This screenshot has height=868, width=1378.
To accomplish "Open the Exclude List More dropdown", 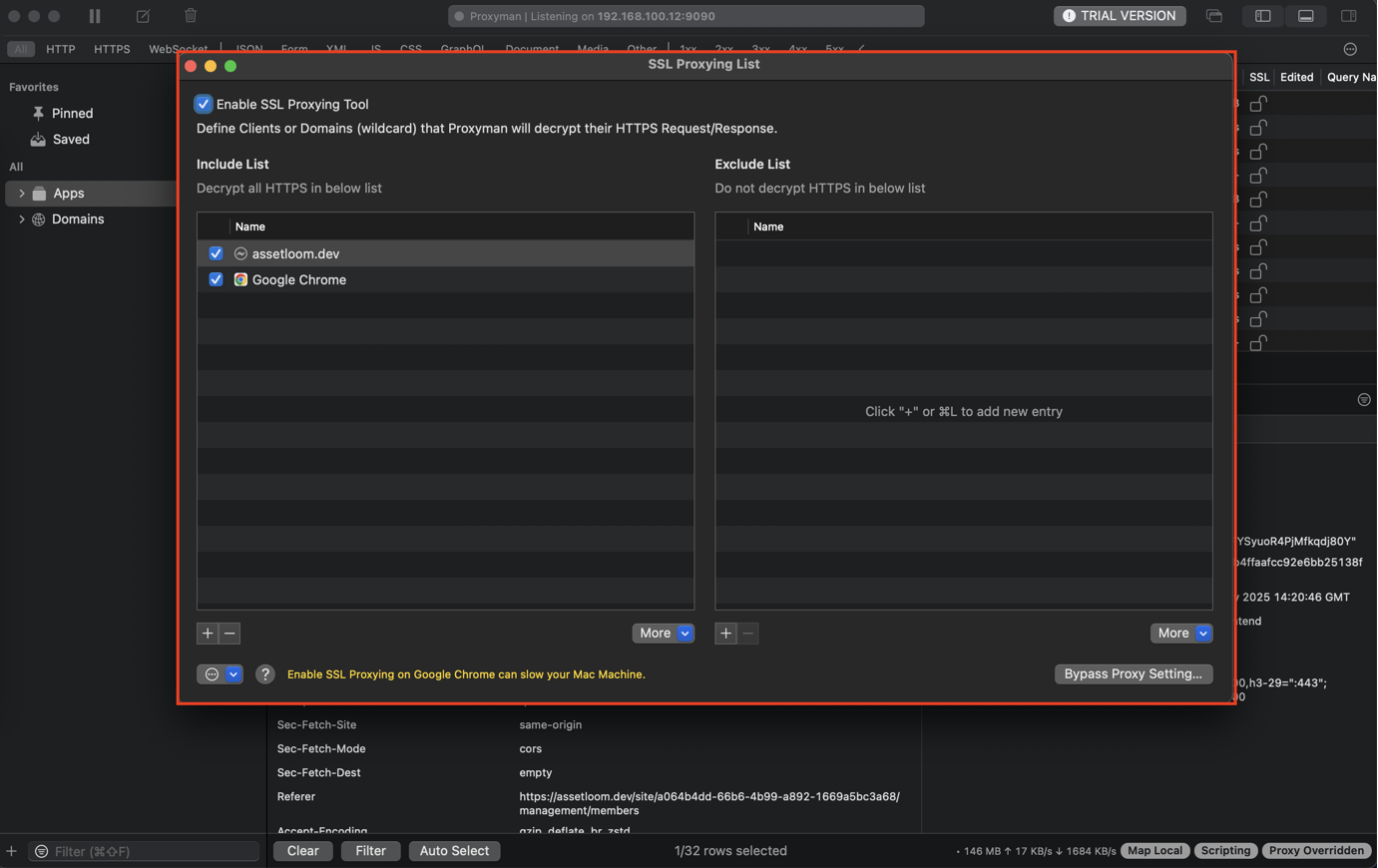I will coord(1181,634).
